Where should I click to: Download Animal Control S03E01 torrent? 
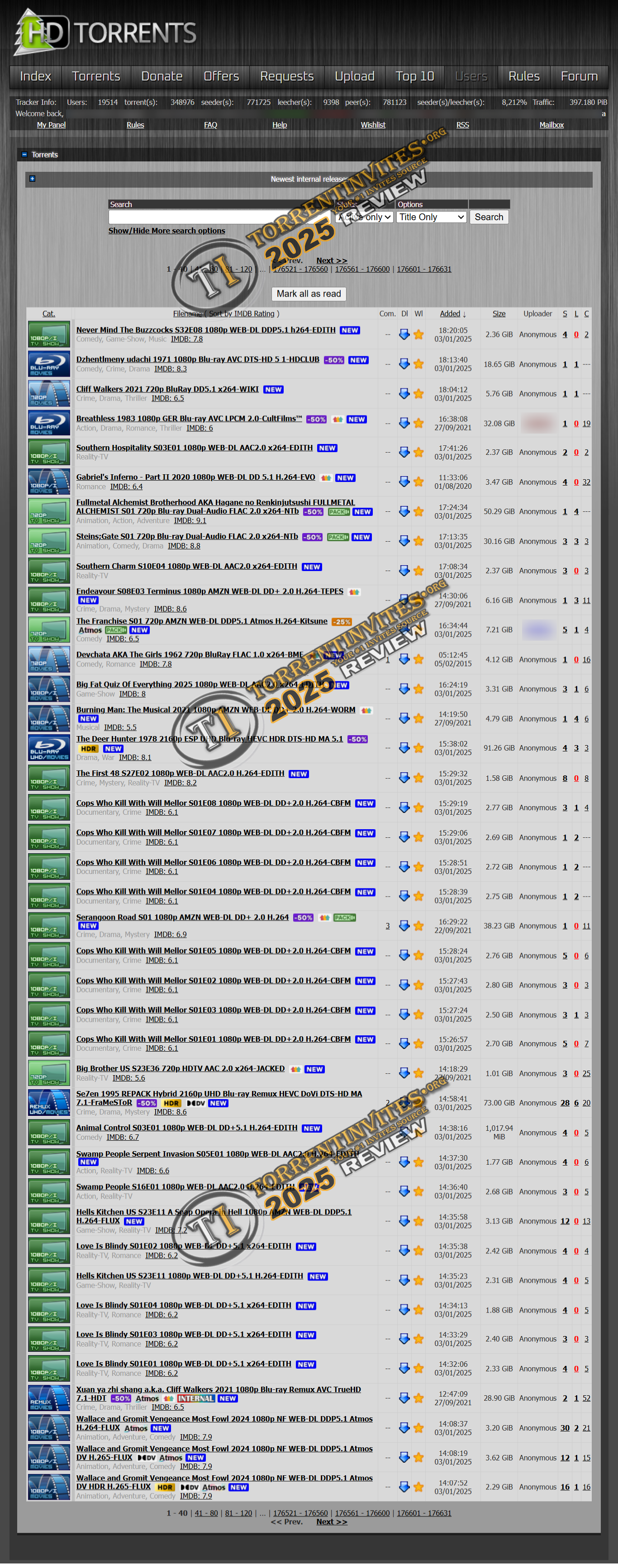(x=404, y=1133)
